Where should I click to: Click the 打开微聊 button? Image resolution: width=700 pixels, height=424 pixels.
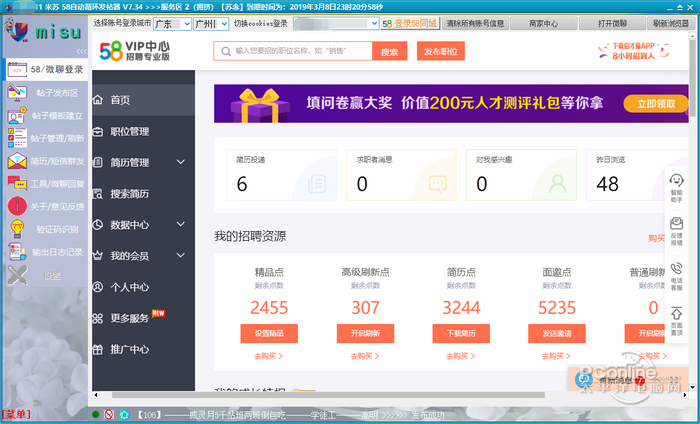[612, 24]
